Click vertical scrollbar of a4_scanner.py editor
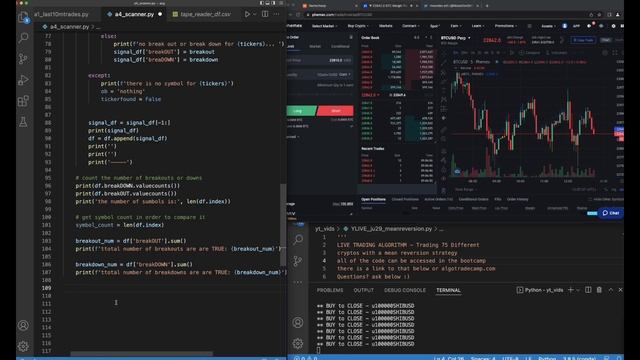This screenshot has height=360, width=640. 282,225
